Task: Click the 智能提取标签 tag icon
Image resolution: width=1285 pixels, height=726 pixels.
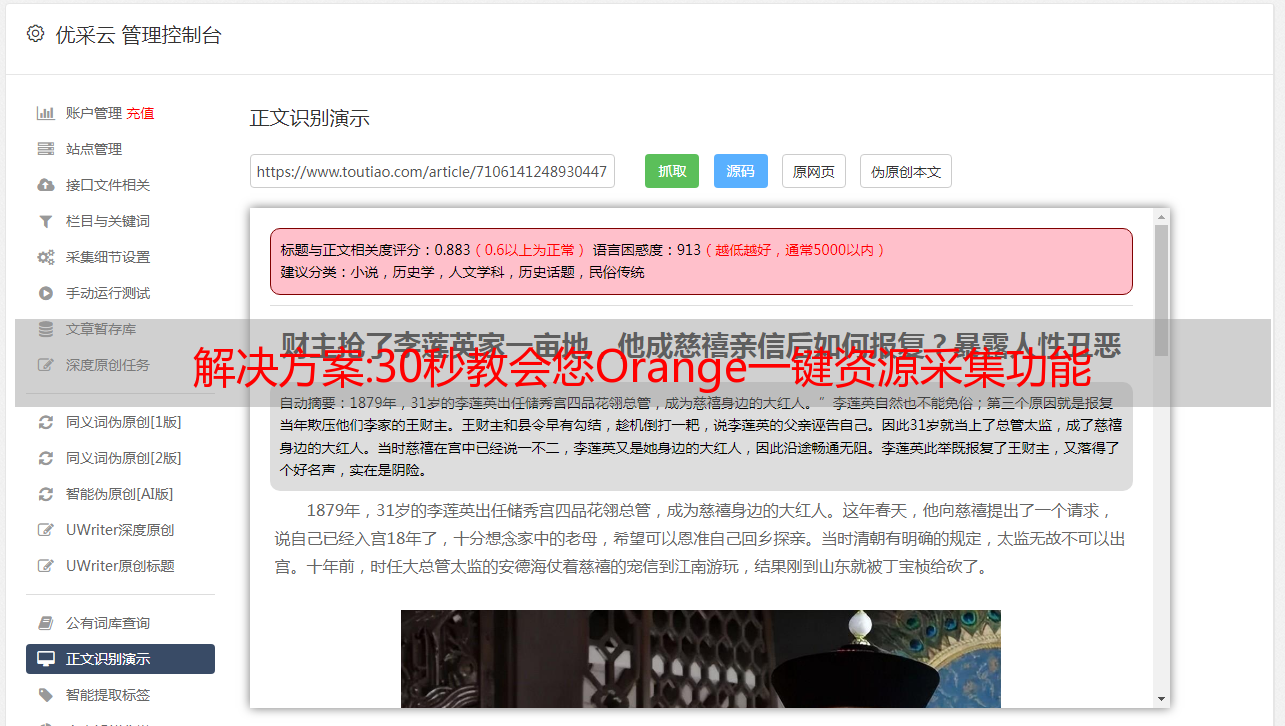Action: point(45,695)
